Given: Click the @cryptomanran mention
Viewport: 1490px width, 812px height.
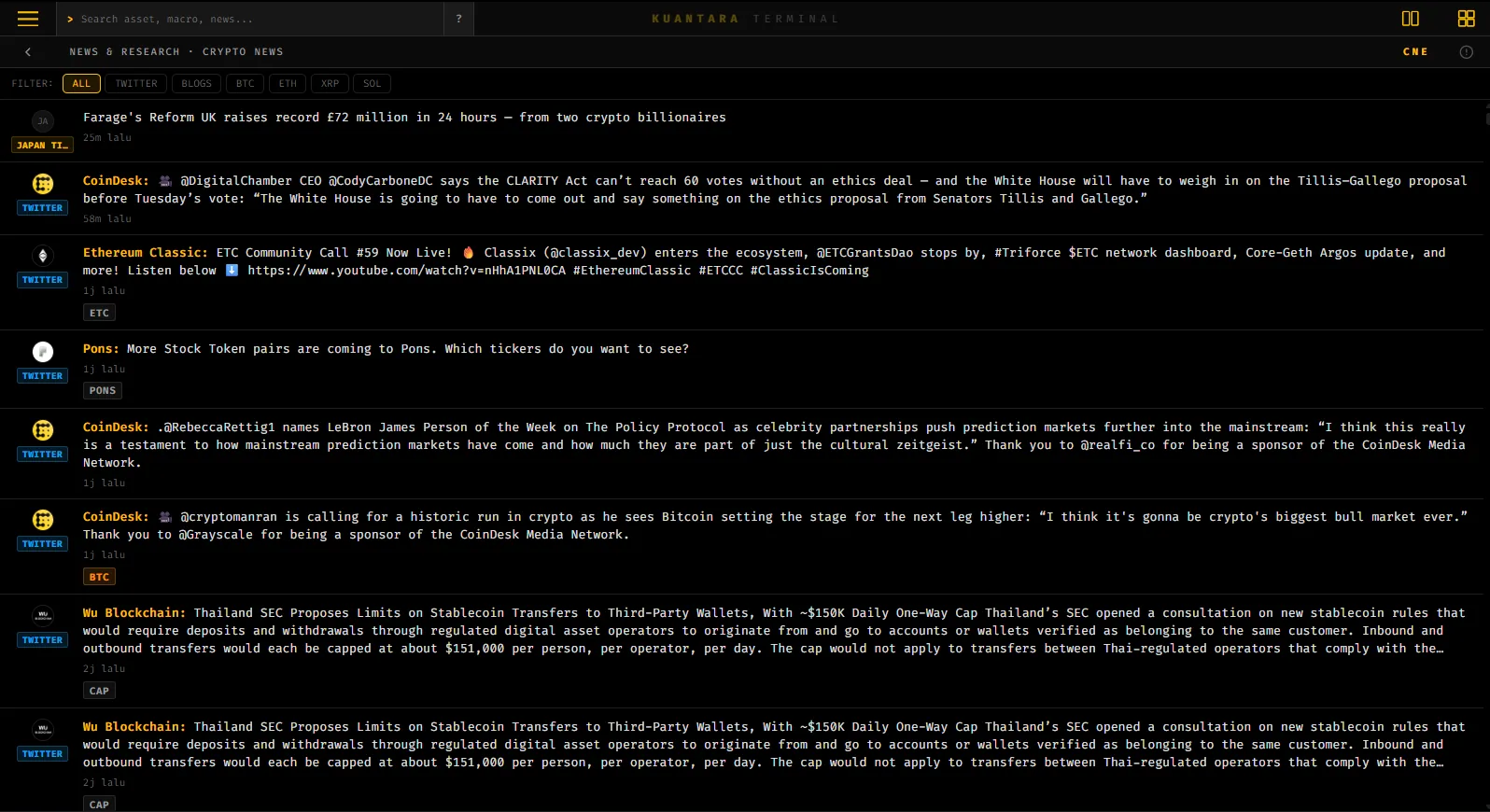Looking at the screenshot, I should point(228,517).
